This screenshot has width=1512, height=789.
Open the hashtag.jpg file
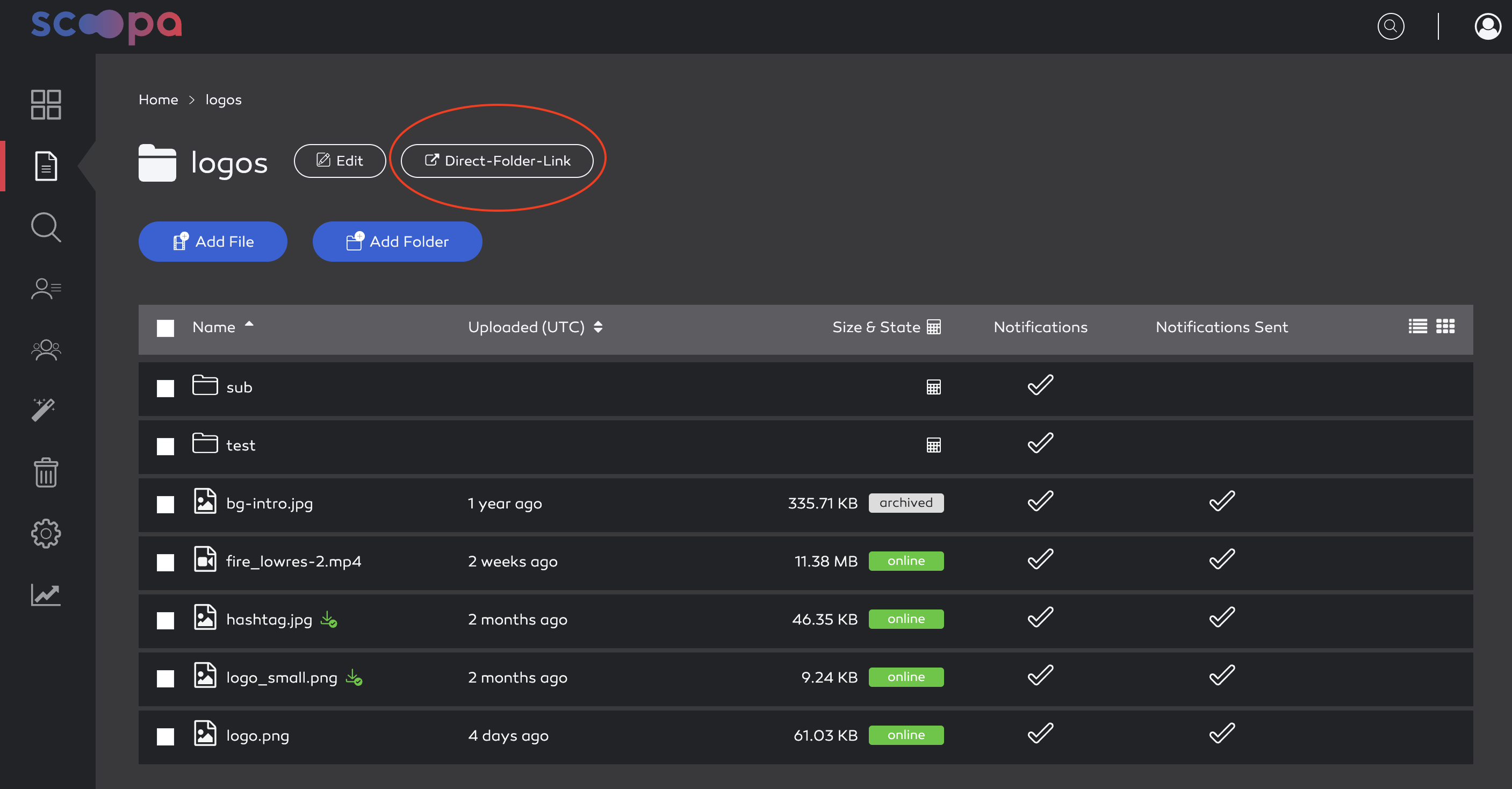[269, 619]
